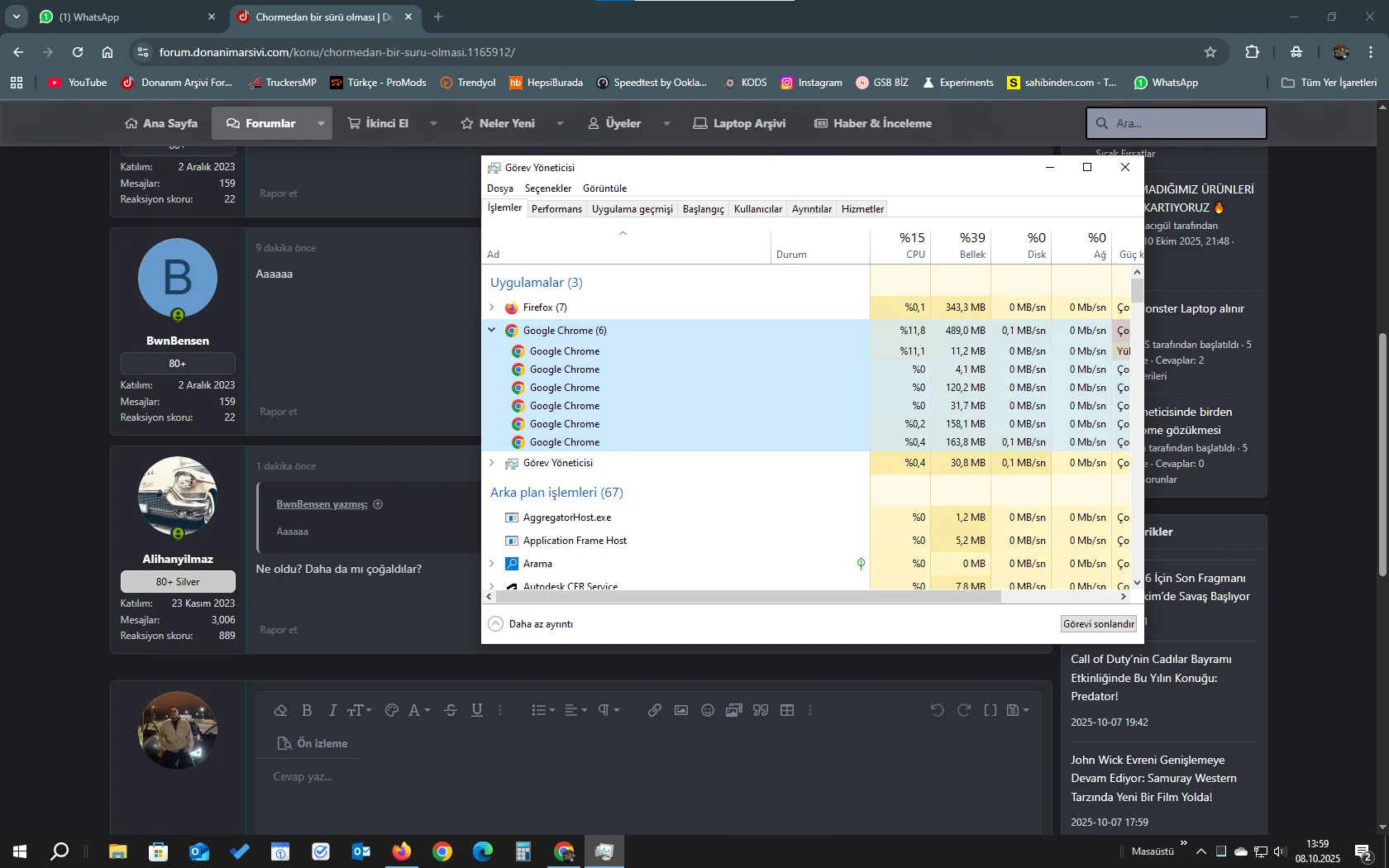Insert a link using the editor's chain icon

[x=654, y=710]
